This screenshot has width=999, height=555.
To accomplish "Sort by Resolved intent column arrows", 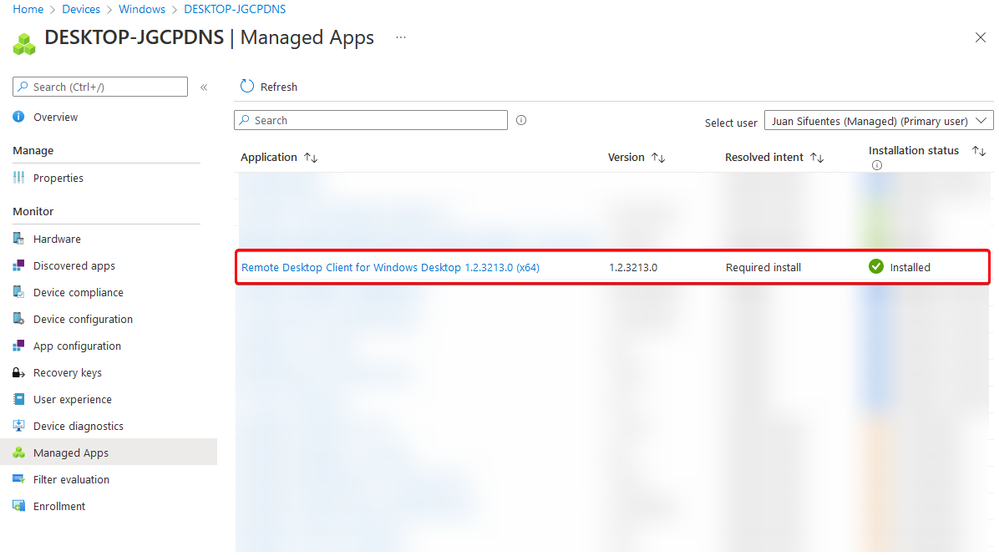I will pyautogui.click(x=817, y=157).
